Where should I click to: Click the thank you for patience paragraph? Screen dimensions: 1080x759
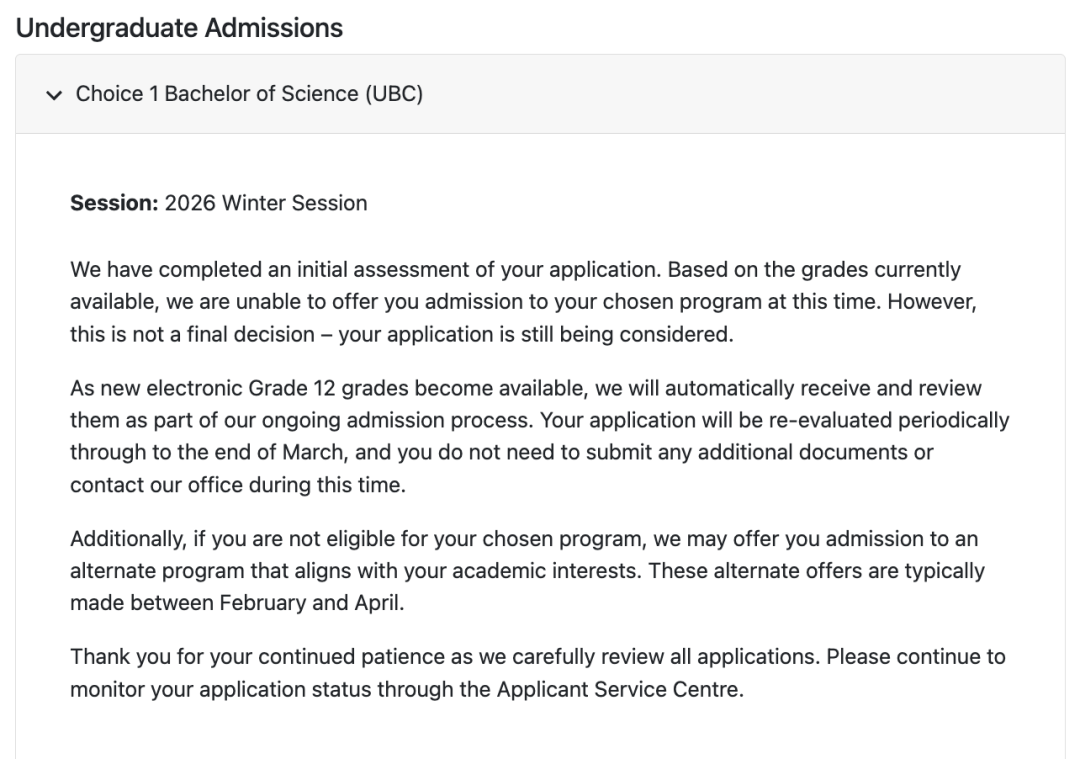pos(537,673)
